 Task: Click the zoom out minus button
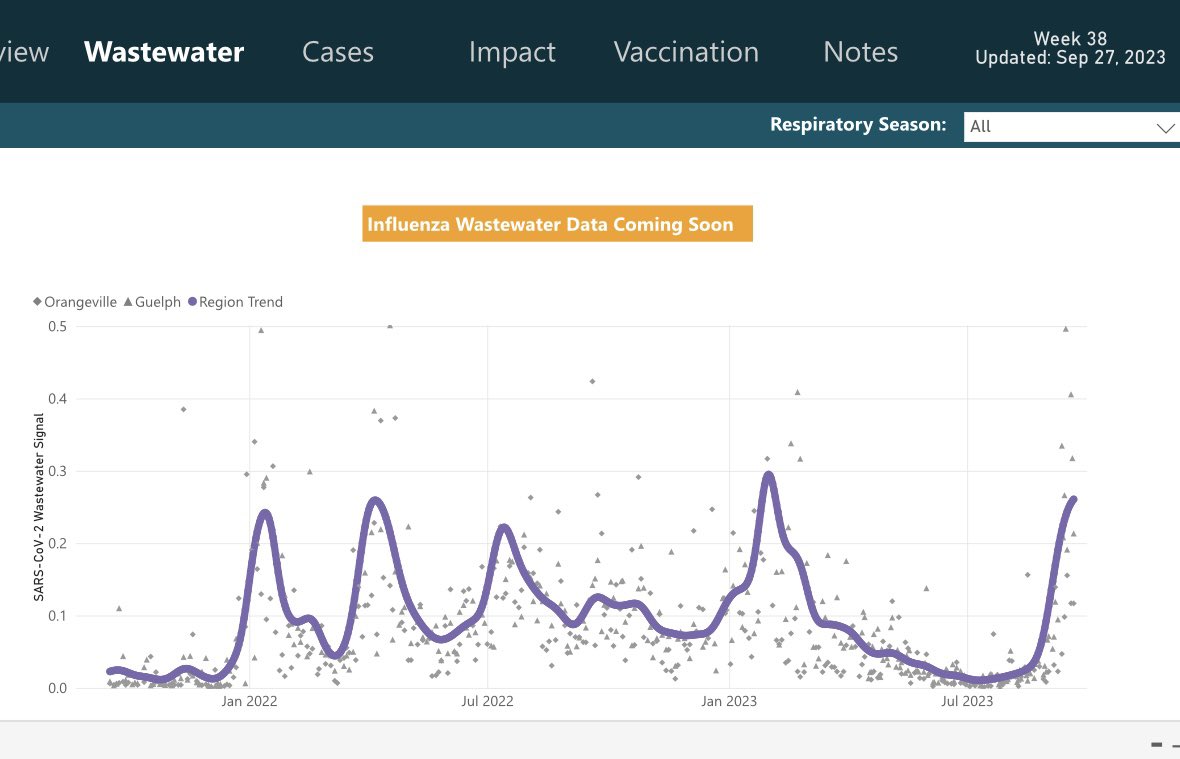coord(1157,745)
